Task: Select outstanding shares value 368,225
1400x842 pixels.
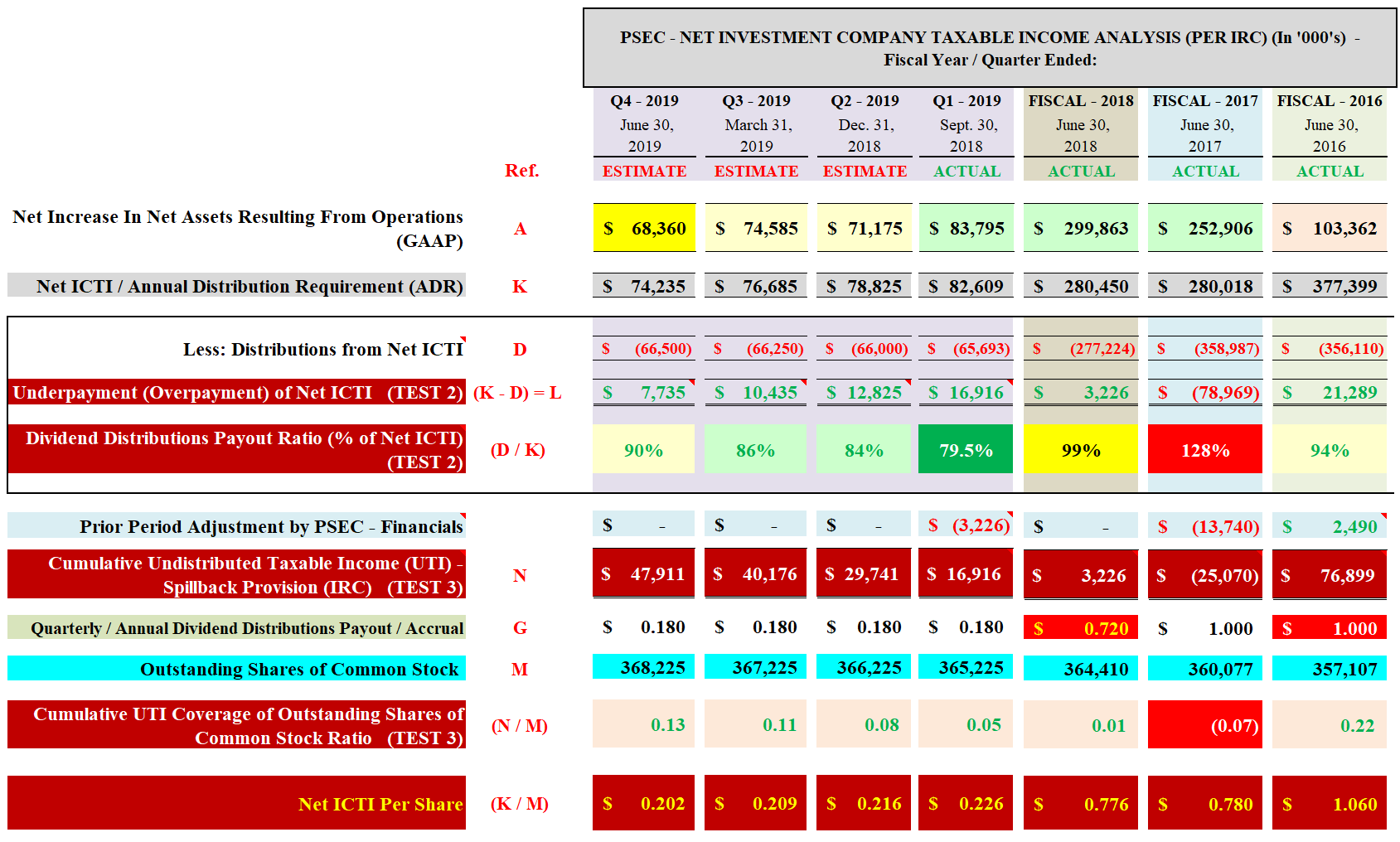Action: click(x=644, y=667)
